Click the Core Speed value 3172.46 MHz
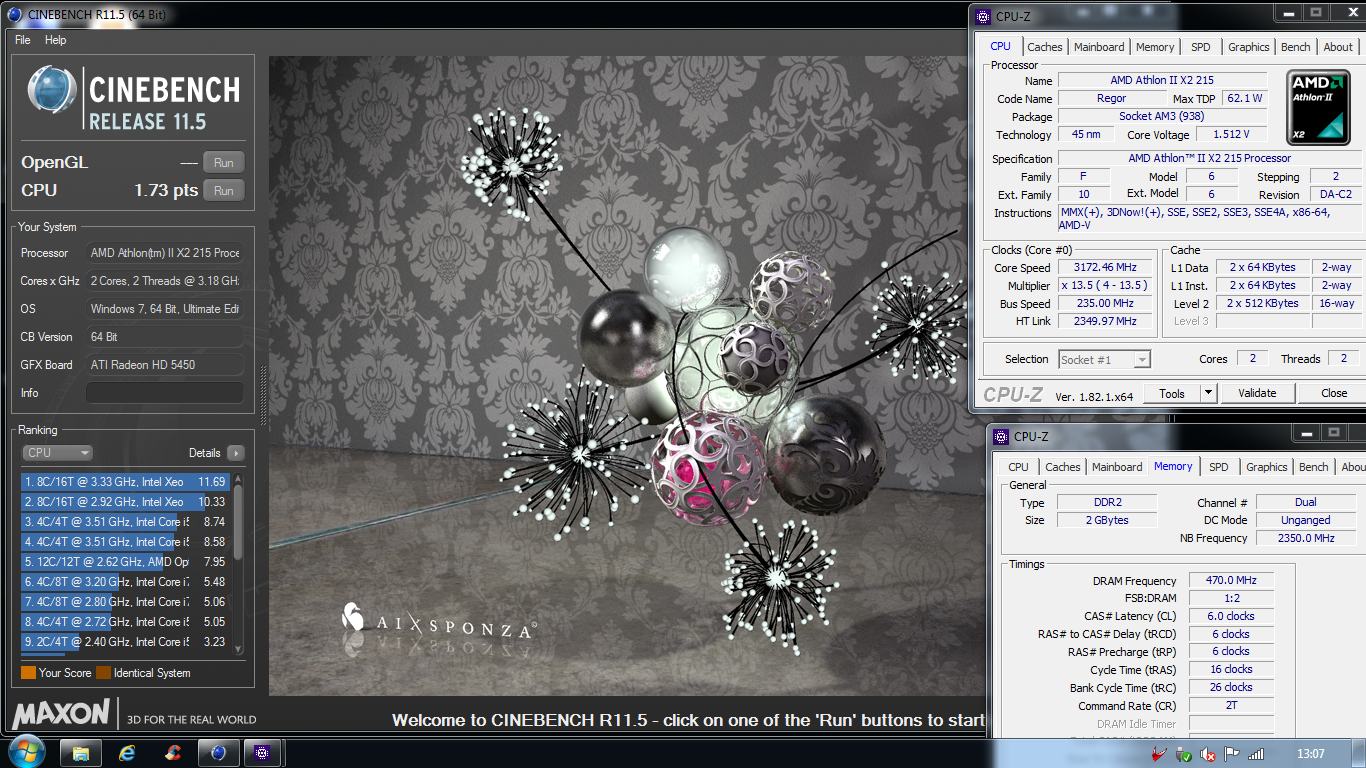Screen dimensions: 1366x768 pos(1105,268)
